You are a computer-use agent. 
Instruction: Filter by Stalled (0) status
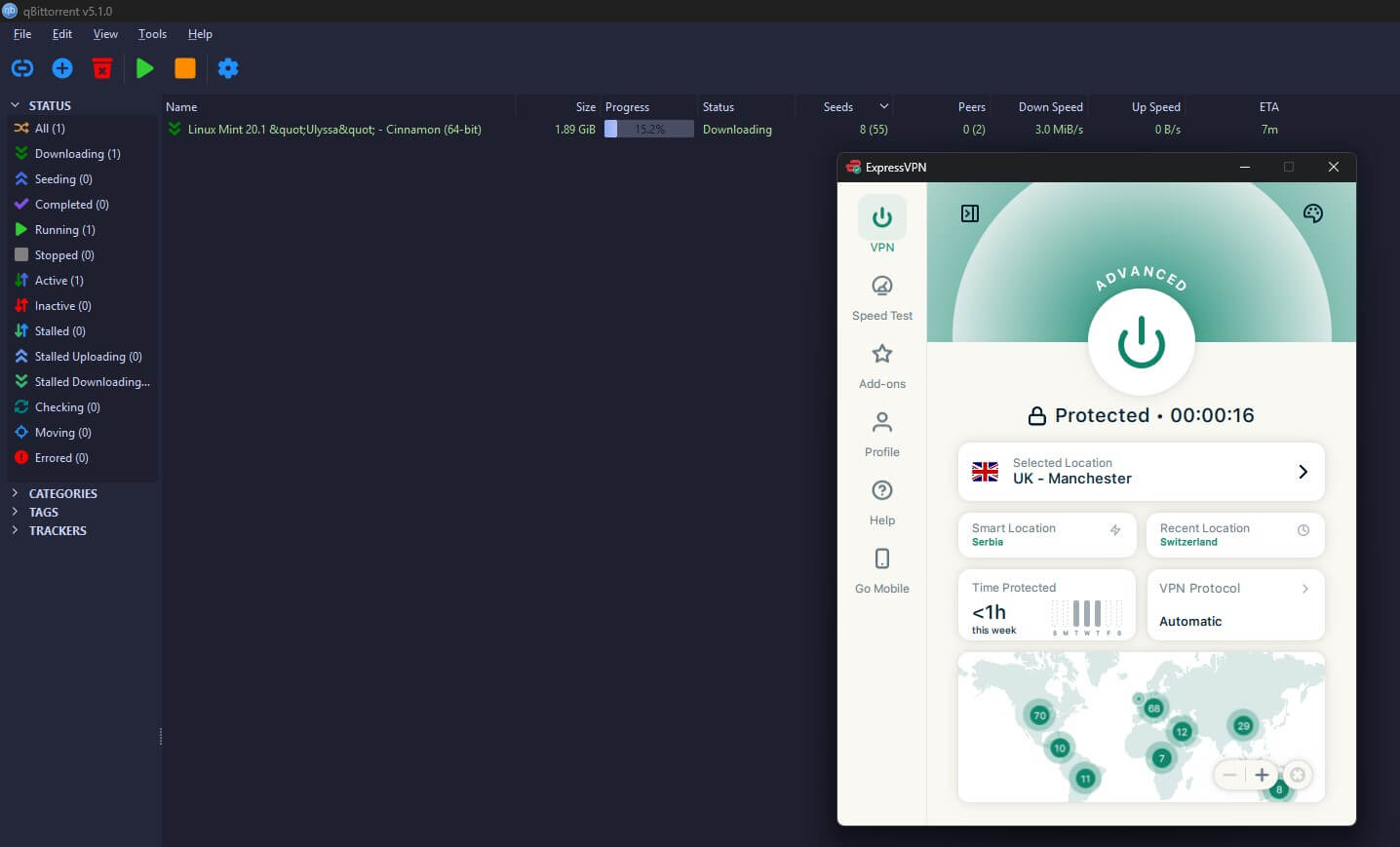coord(80,331)
